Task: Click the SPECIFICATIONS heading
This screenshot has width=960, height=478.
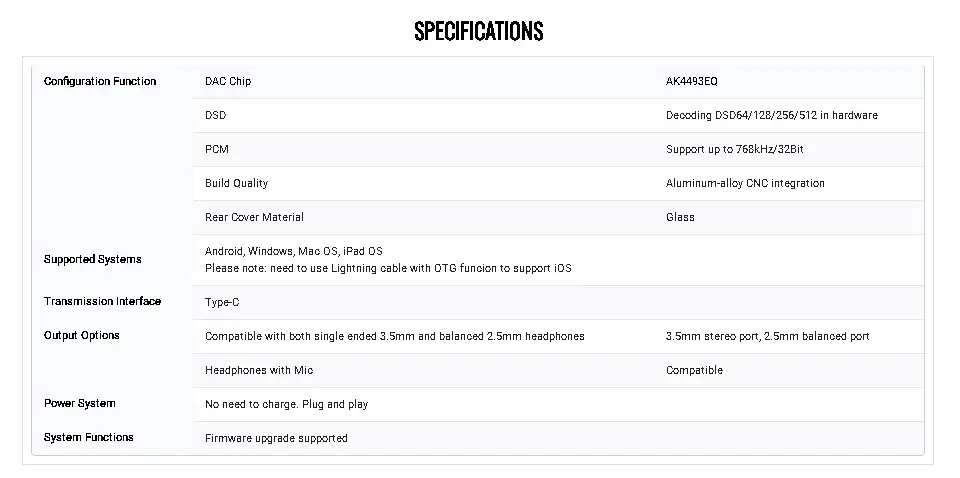Action: 479,31
